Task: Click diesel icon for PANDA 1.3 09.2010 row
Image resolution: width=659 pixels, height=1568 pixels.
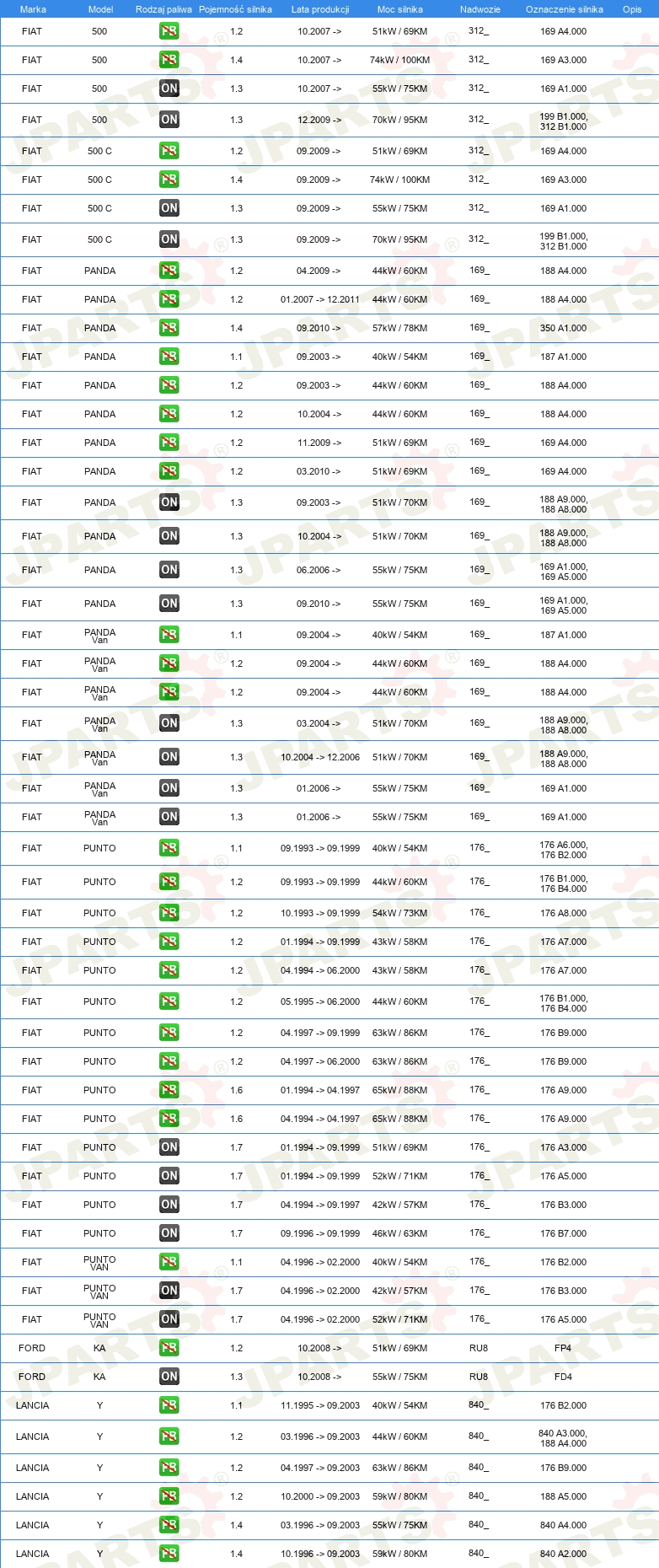Action: (x=169, y=604)
